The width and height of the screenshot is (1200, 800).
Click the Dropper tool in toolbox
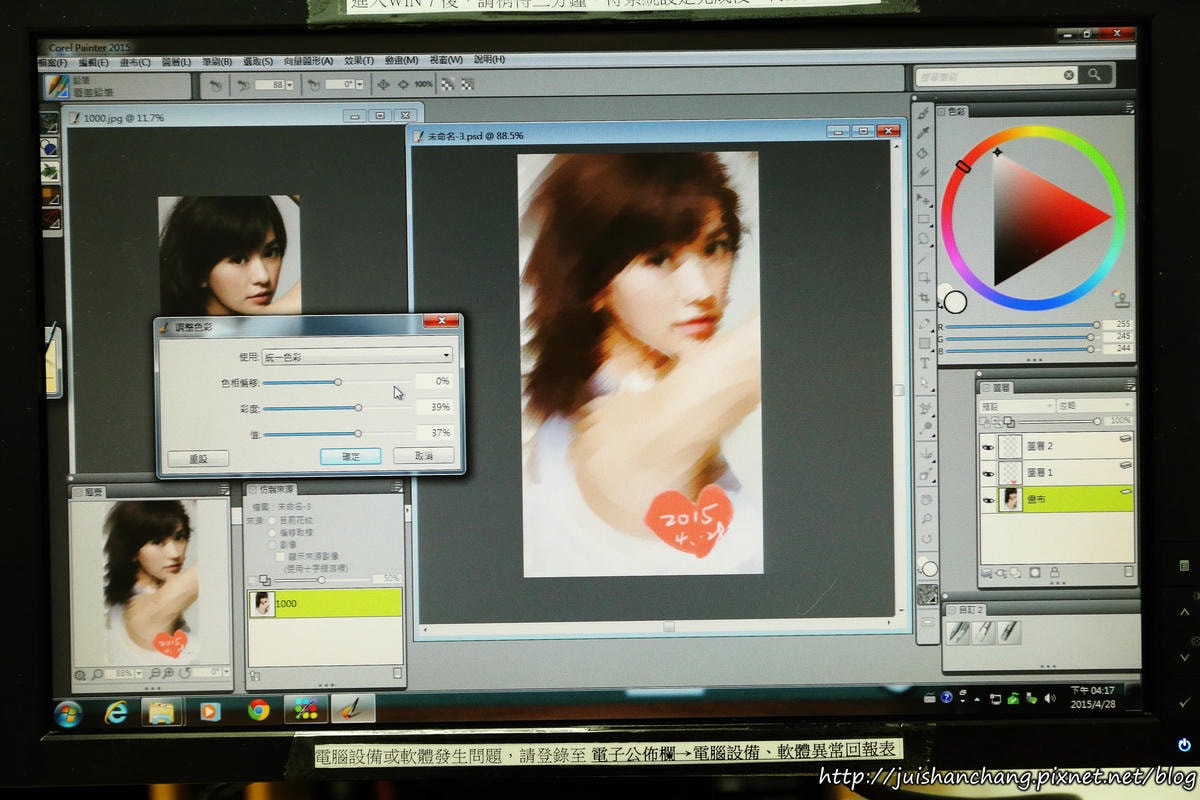(925, 133)
